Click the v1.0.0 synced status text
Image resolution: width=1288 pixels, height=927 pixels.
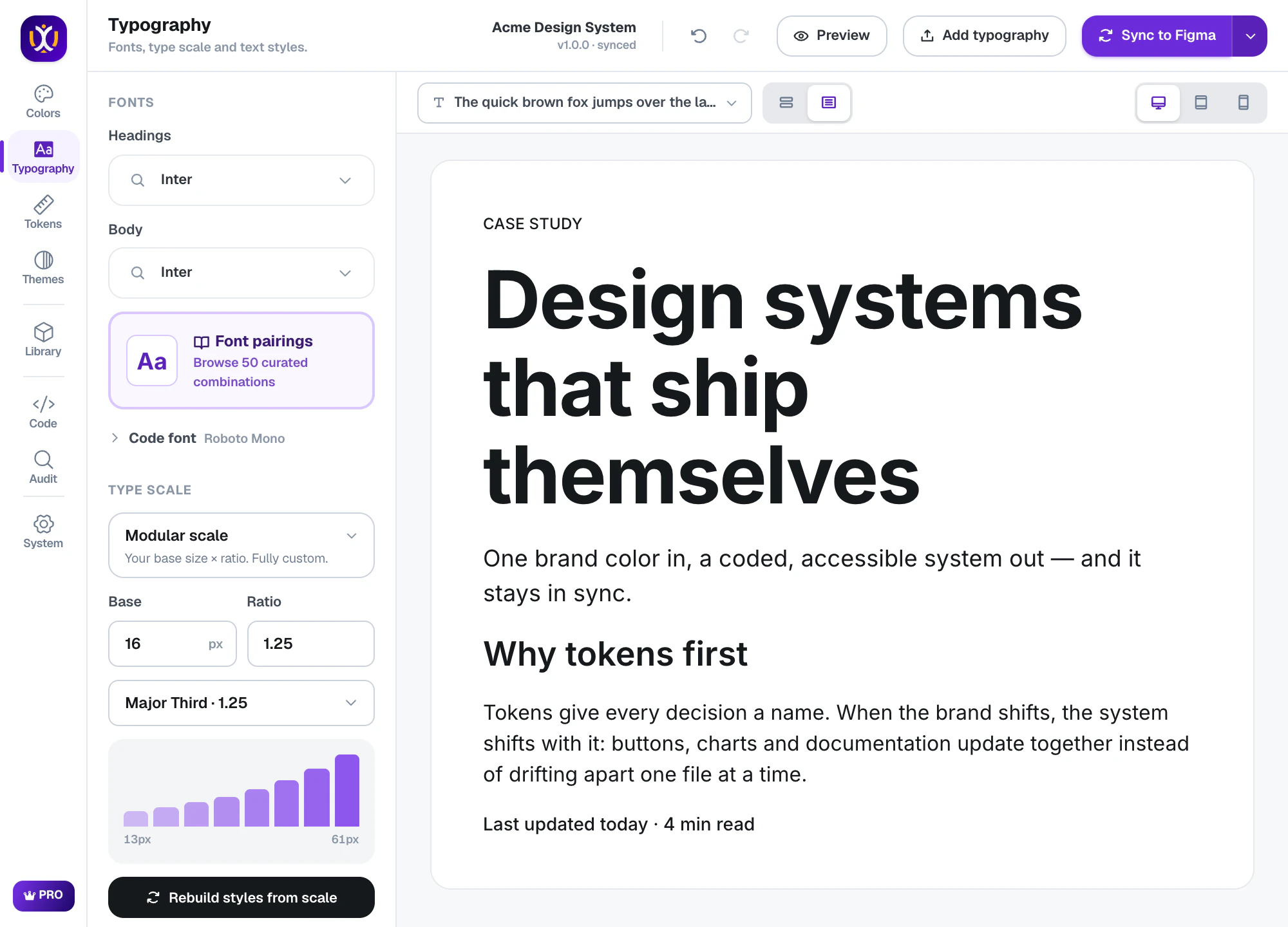coord(596,45)
